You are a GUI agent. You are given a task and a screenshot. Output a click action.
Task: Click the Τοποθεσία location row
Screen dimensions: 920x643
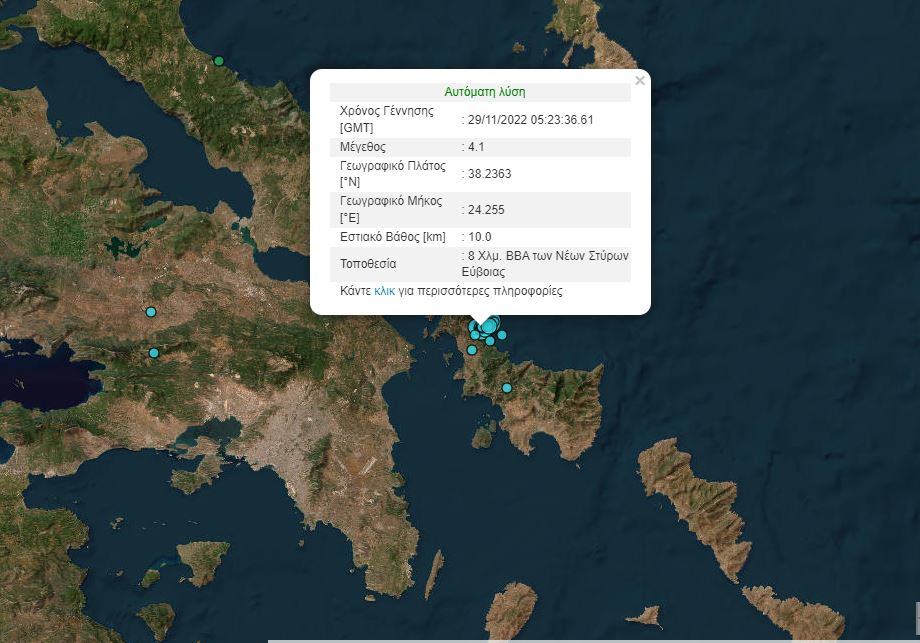coord(480,263)
